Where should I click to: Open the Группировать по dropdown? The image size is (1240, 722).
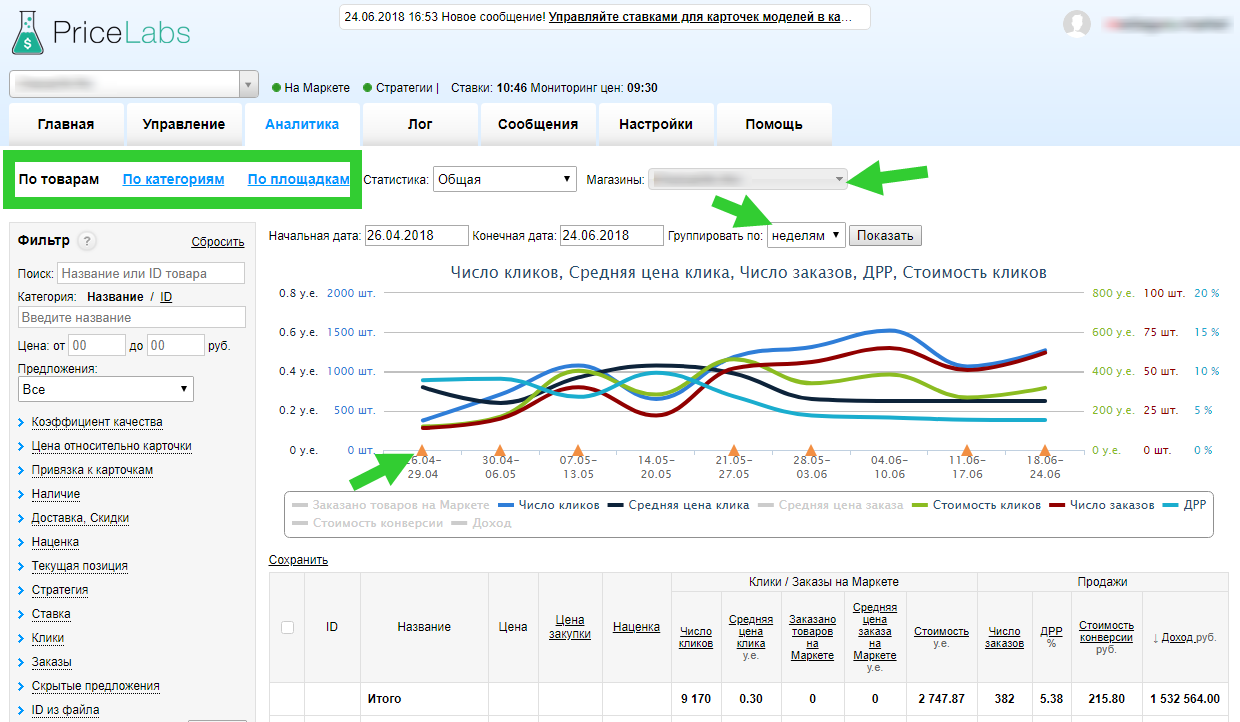[x=806, y=235]
